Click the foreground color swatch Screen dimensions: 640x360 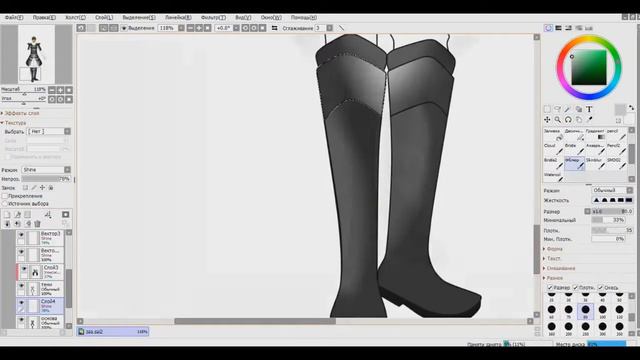pyautogui.click(x=620, y=109)
